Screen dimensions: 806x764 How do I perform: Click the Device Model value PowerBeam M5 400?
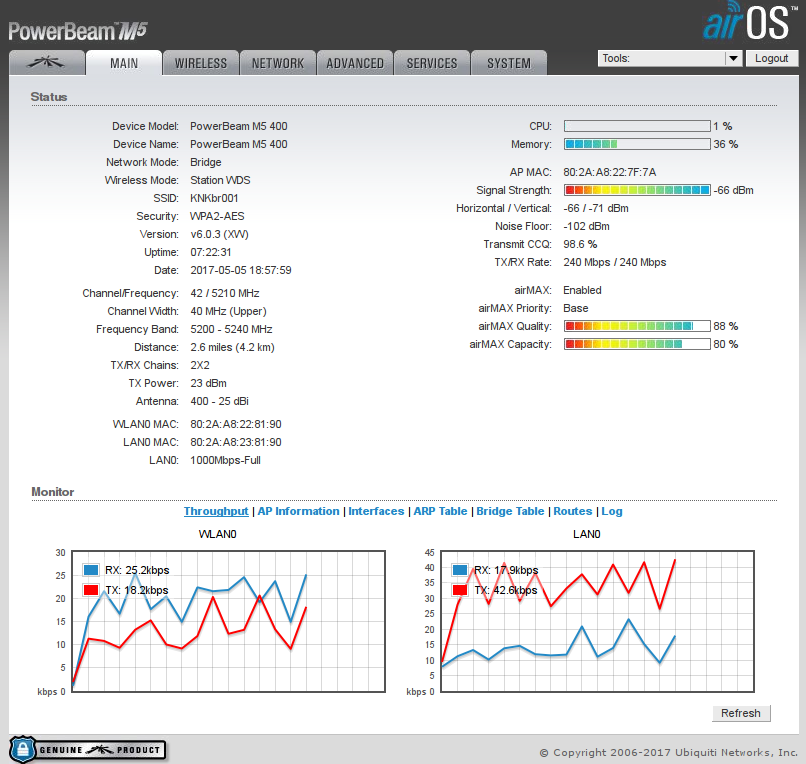coord(239,126)
